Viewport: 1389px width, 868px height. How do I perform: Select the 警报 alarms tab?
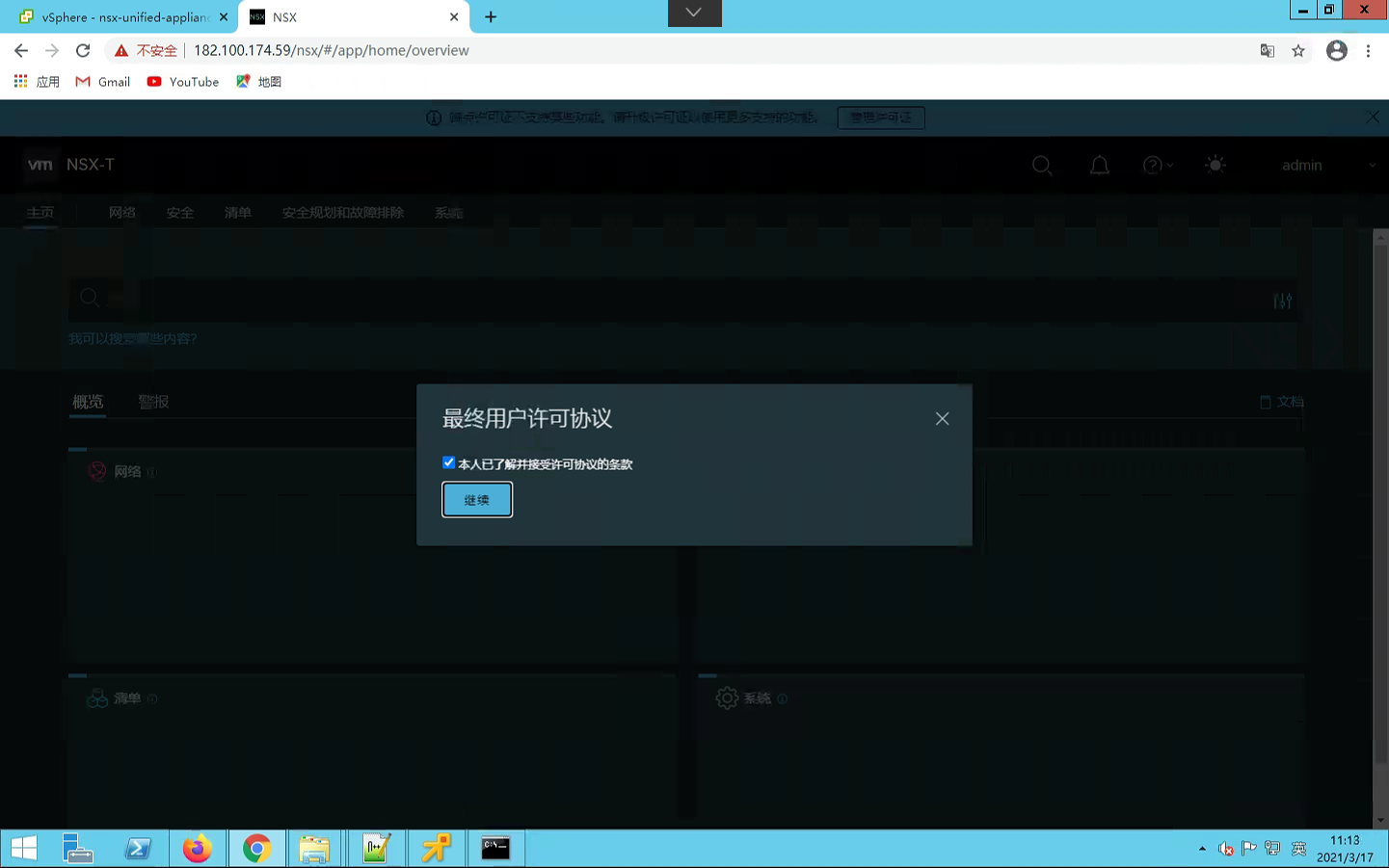(x=153, y=402)
